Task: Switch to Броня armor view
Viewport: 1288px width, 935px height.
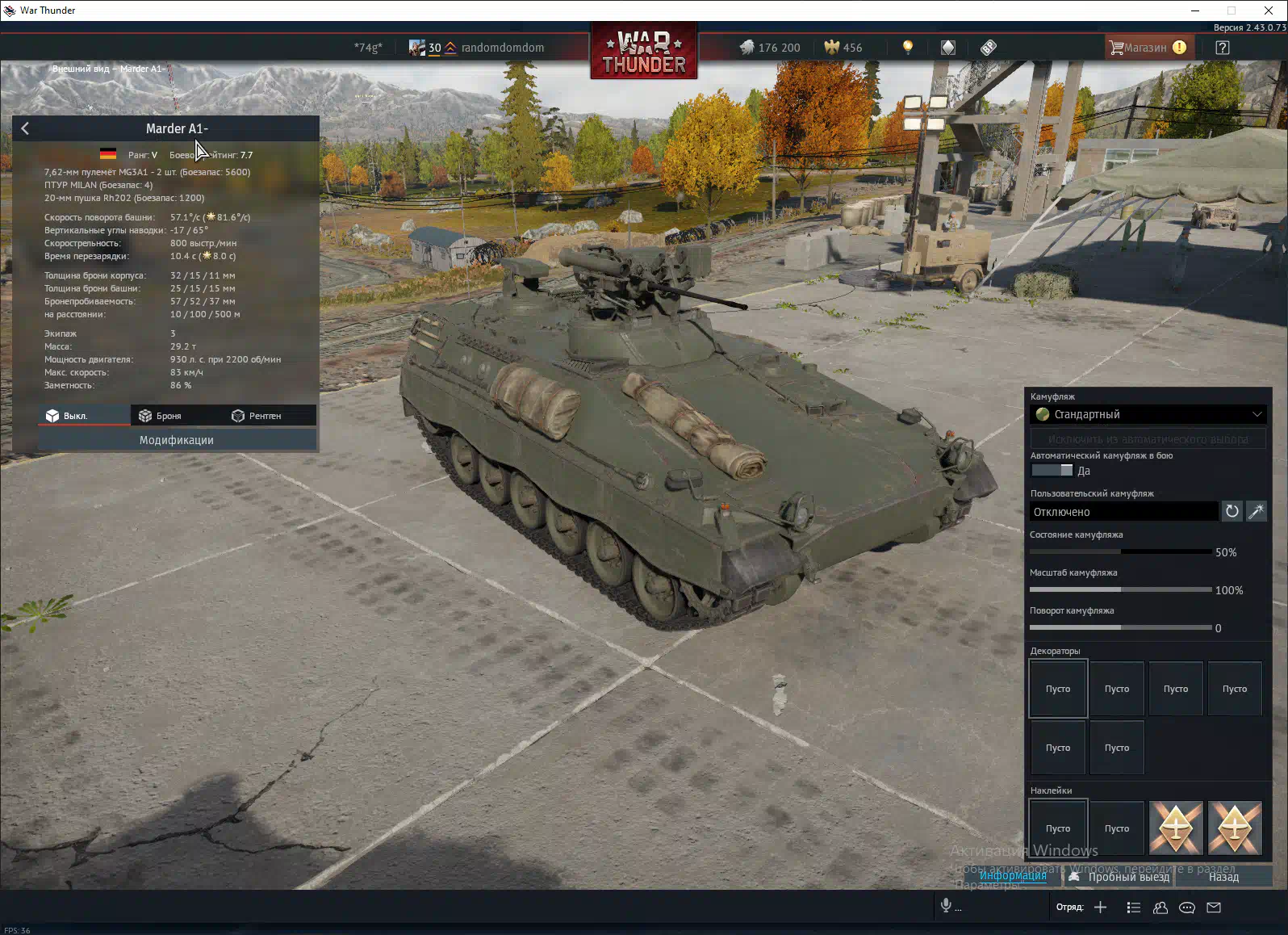Action: pyautogui.click(x=177, y=415)
